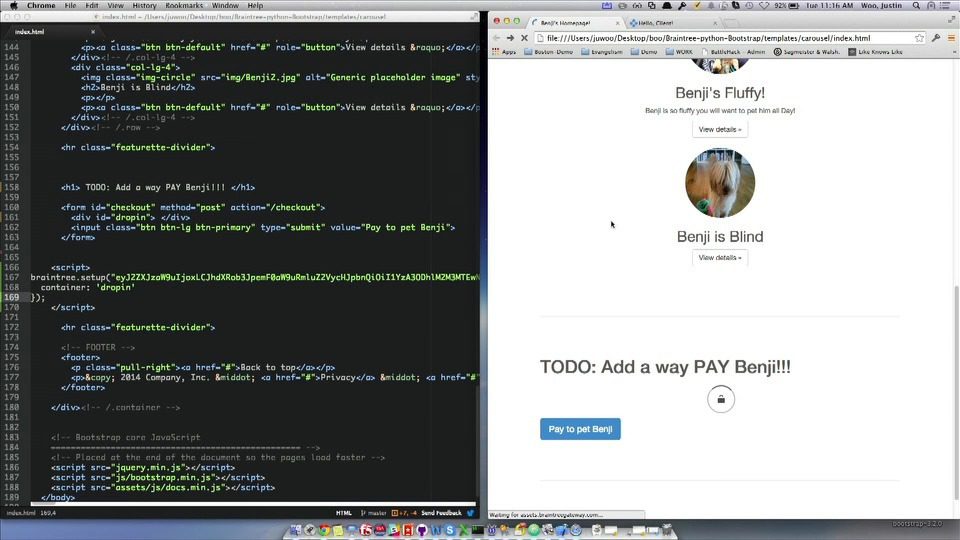The width and height of the screenshot is (960, 540).
Task: Open the Demo bookmarks folder
Action: pyautogui.click(x=645, y=52)
